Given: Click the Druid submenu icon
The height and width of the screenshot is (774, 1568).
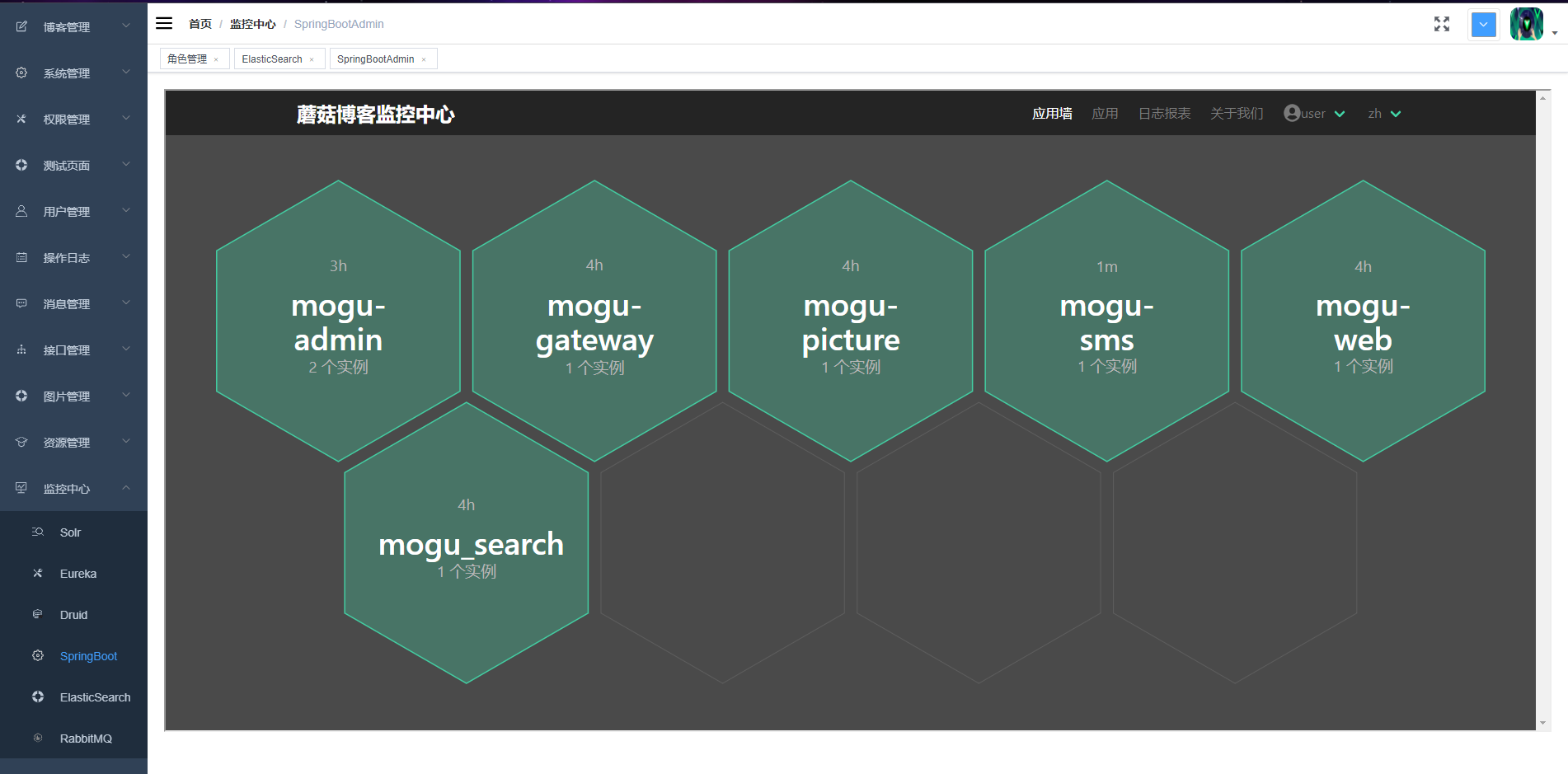Looking at the screenshot, I should tap(38, 614).
